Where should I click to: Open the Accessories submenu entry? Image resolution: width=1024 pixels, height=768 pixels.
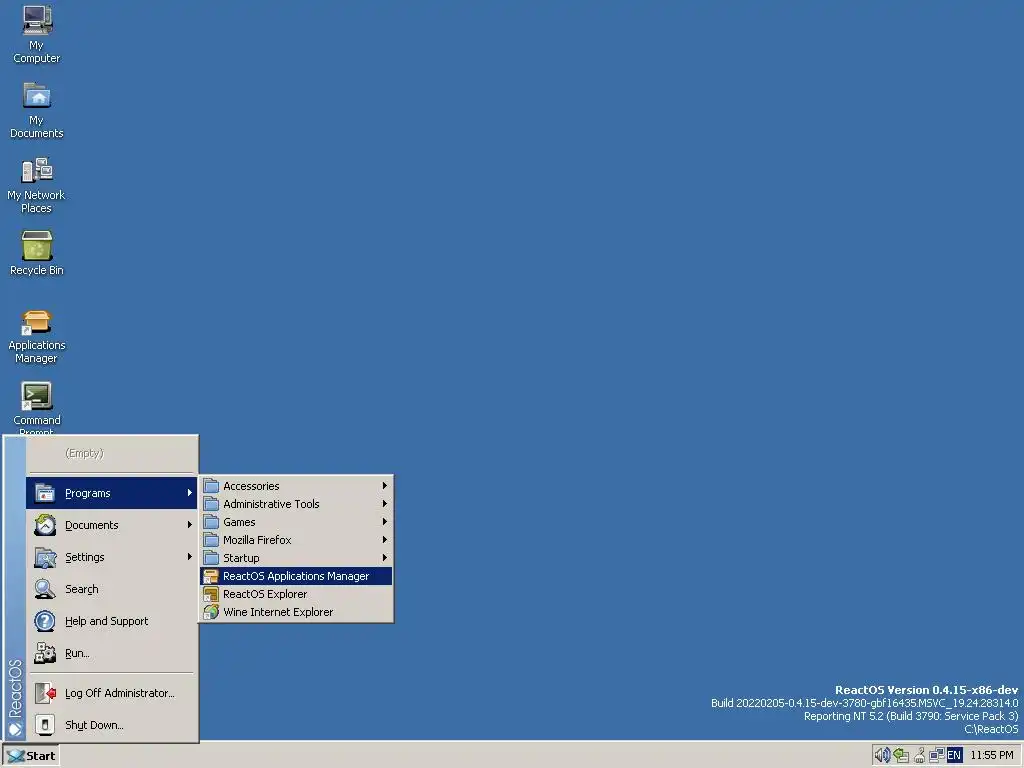click(x=296, y=486)
